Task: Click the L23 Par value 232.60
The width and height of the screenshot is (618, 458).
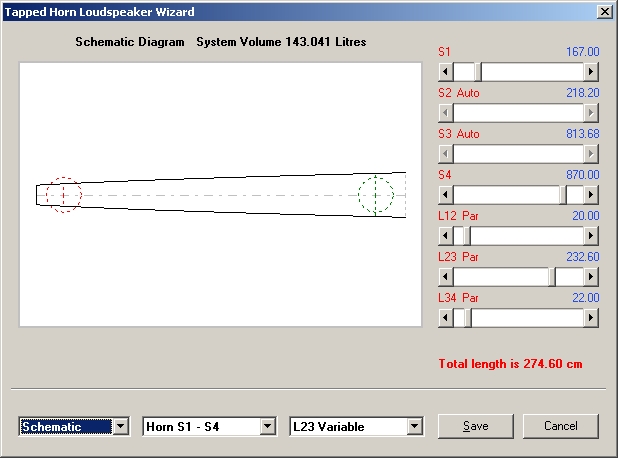Action: pyautogui.click(x=583, y=257)
